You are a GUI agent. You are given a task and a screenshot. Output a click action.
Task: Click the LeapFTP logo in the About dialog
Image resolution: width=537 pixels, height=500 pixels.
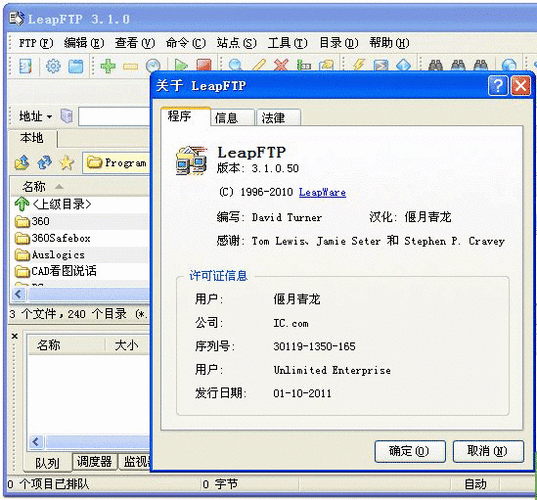coord(192,160)
